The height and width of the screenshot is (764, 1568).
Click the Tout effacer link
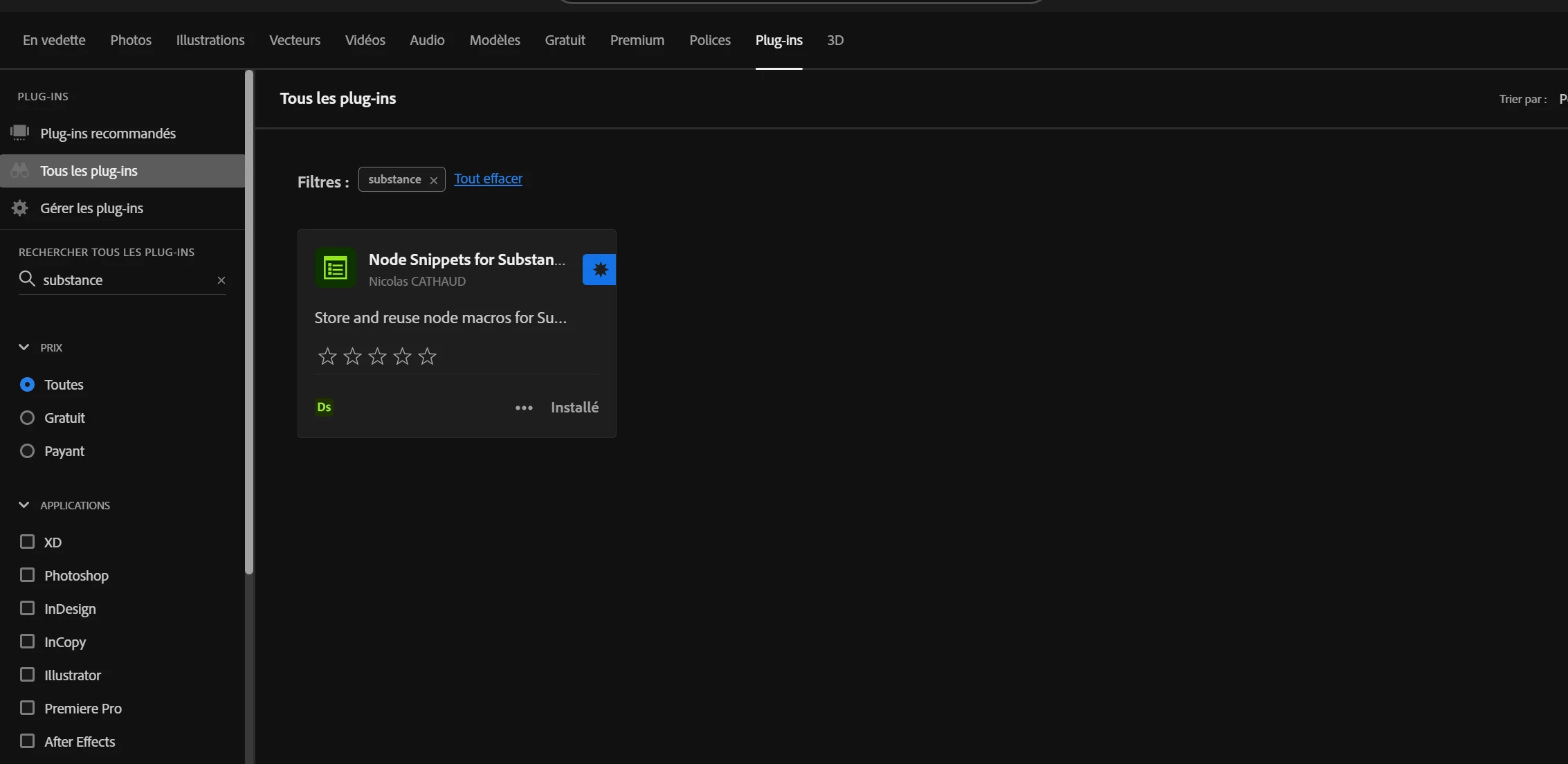pos(488,179)
